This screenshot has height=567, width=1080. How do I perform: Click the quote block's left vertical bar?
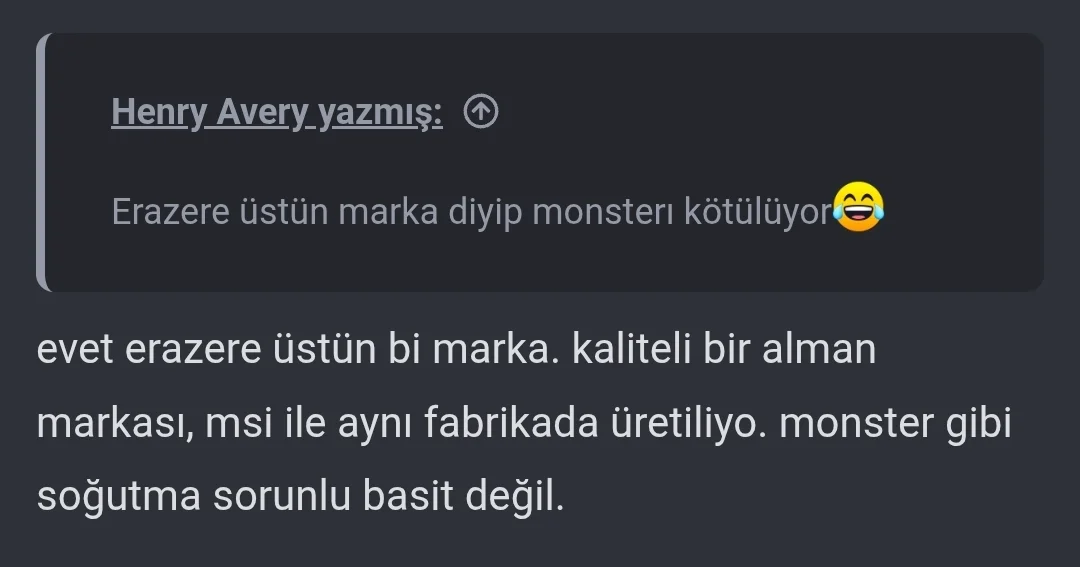click(41, 162)
